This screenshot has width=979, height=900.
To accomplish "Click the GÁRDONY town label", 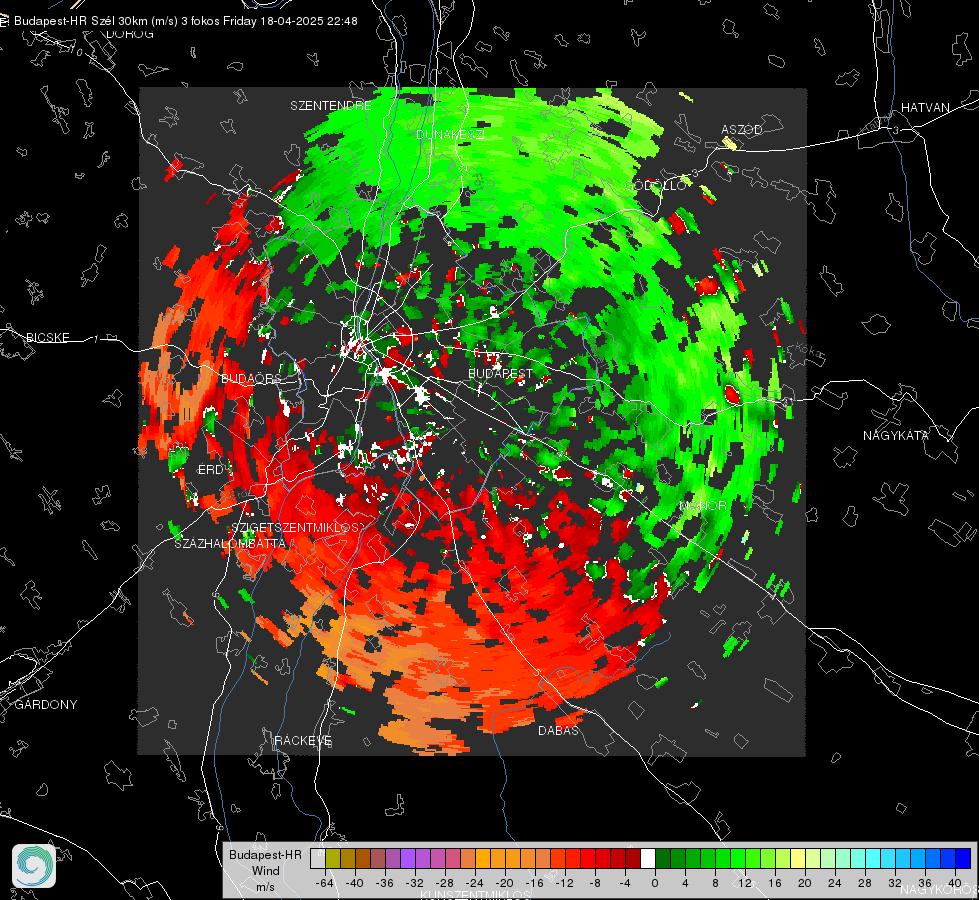I will pyautogui.click(x=46, y=705).
